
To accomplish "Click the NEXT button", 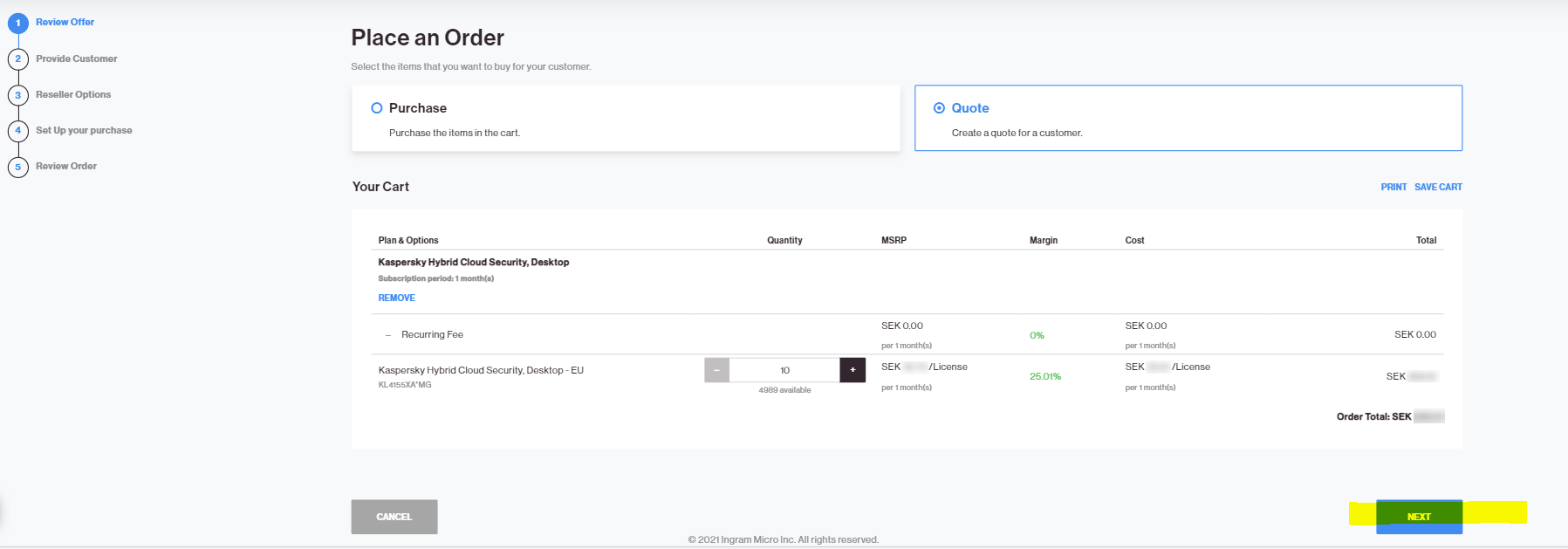I will [x=1419, y=517].
